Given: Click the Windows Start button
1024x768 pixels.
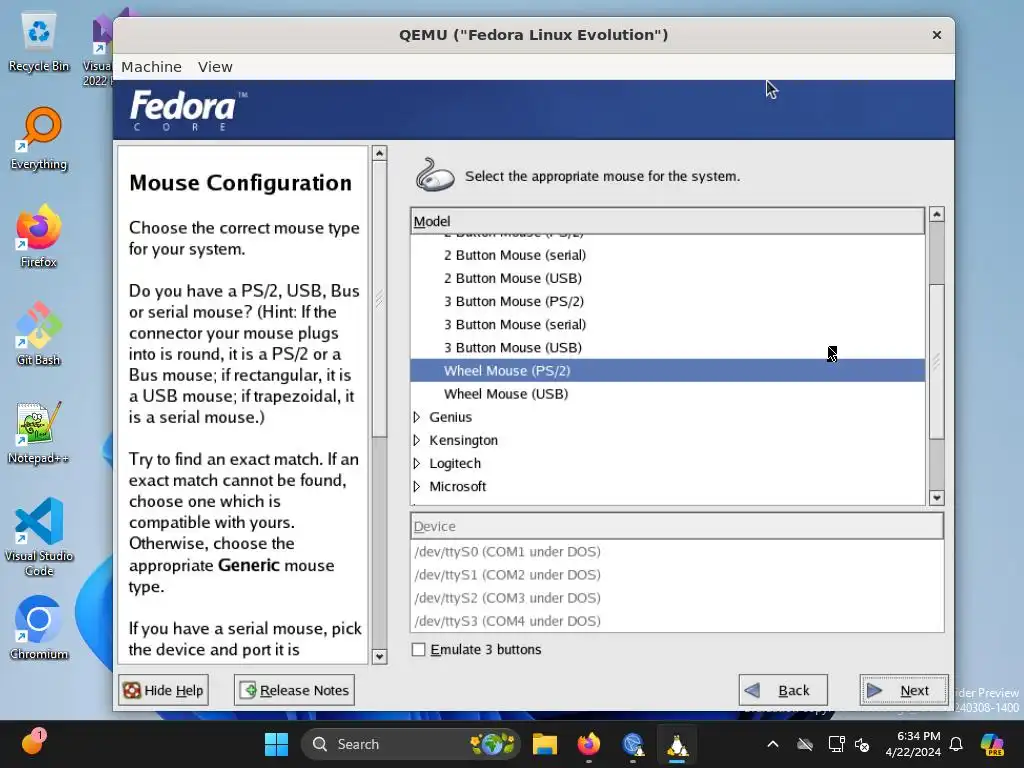Looking at the screenshot, I should 276,744.
